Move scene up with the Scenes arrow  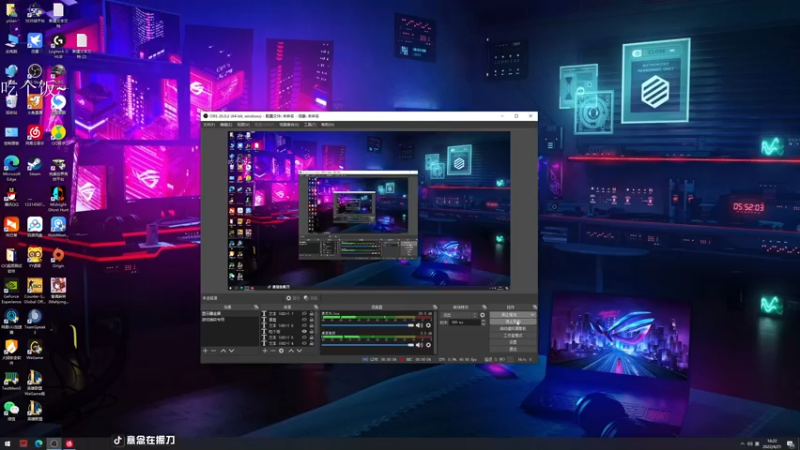tap(223, 351)
